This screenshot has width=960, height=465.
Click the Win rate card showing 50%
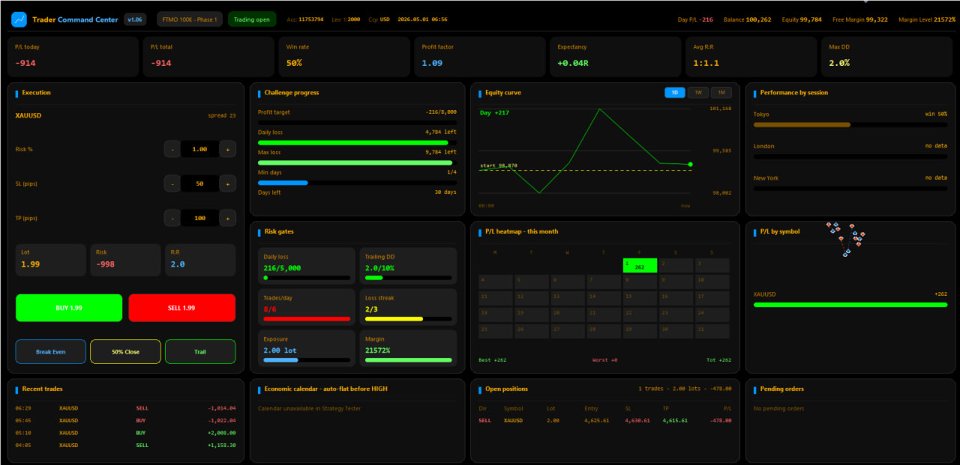coord(344,56)
